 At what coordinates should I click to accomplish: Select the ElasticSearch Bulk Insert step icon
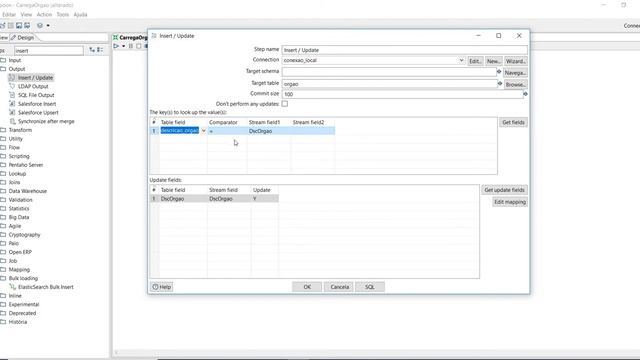coord(12,287)
